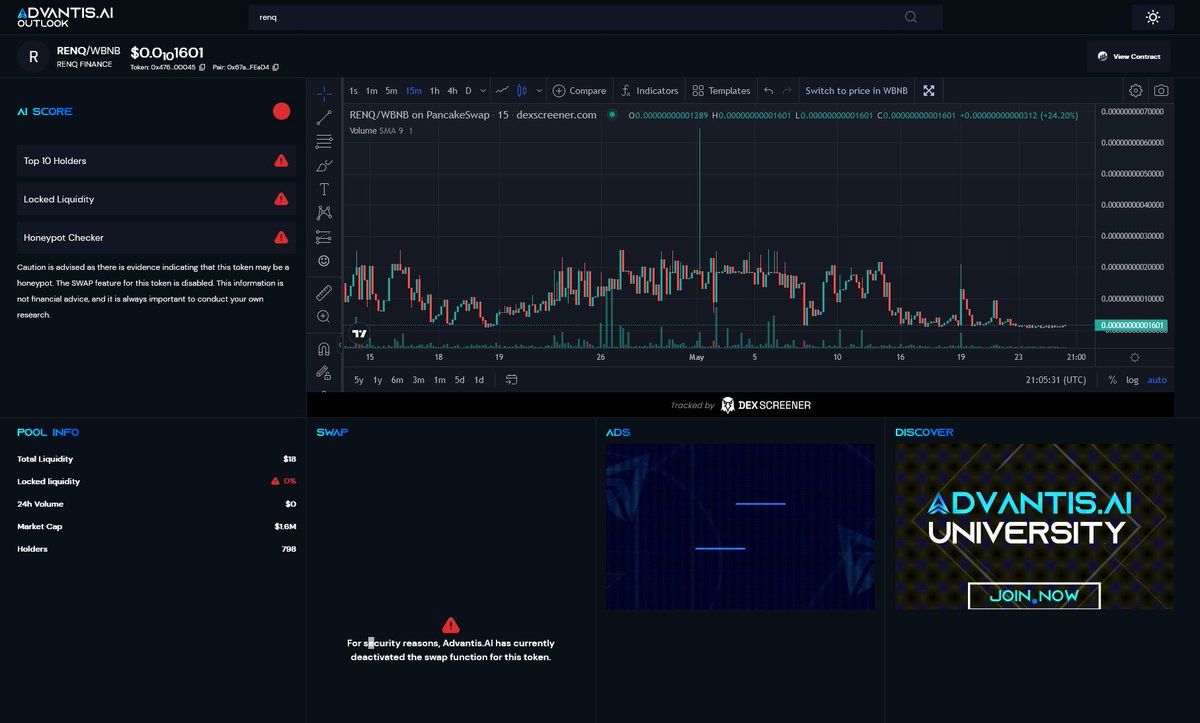Click the JOIN NOW banner button
1200x723 pixels.
point(1034,596)
